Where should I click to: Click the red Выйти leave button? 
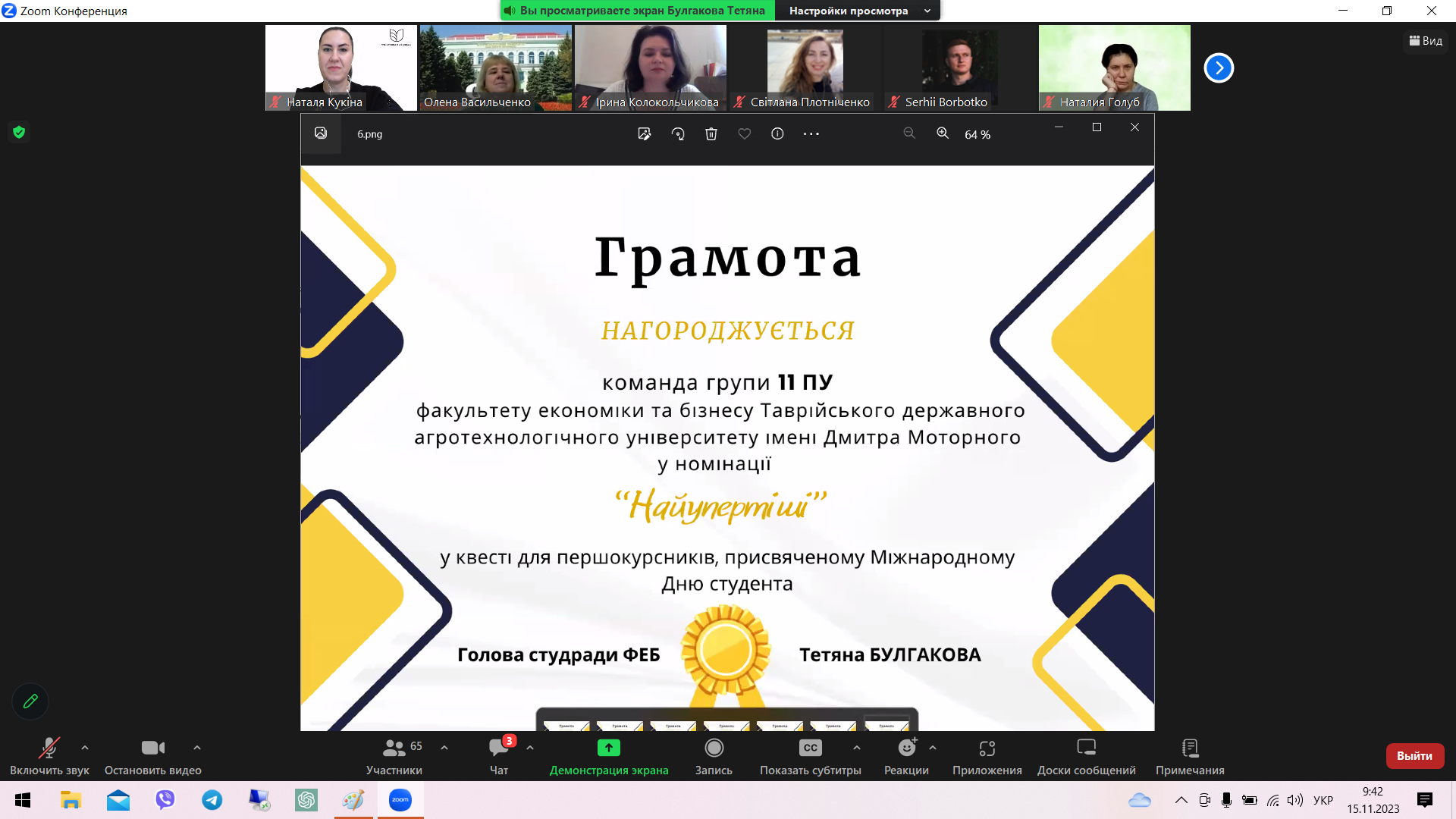pos(1414,755)
